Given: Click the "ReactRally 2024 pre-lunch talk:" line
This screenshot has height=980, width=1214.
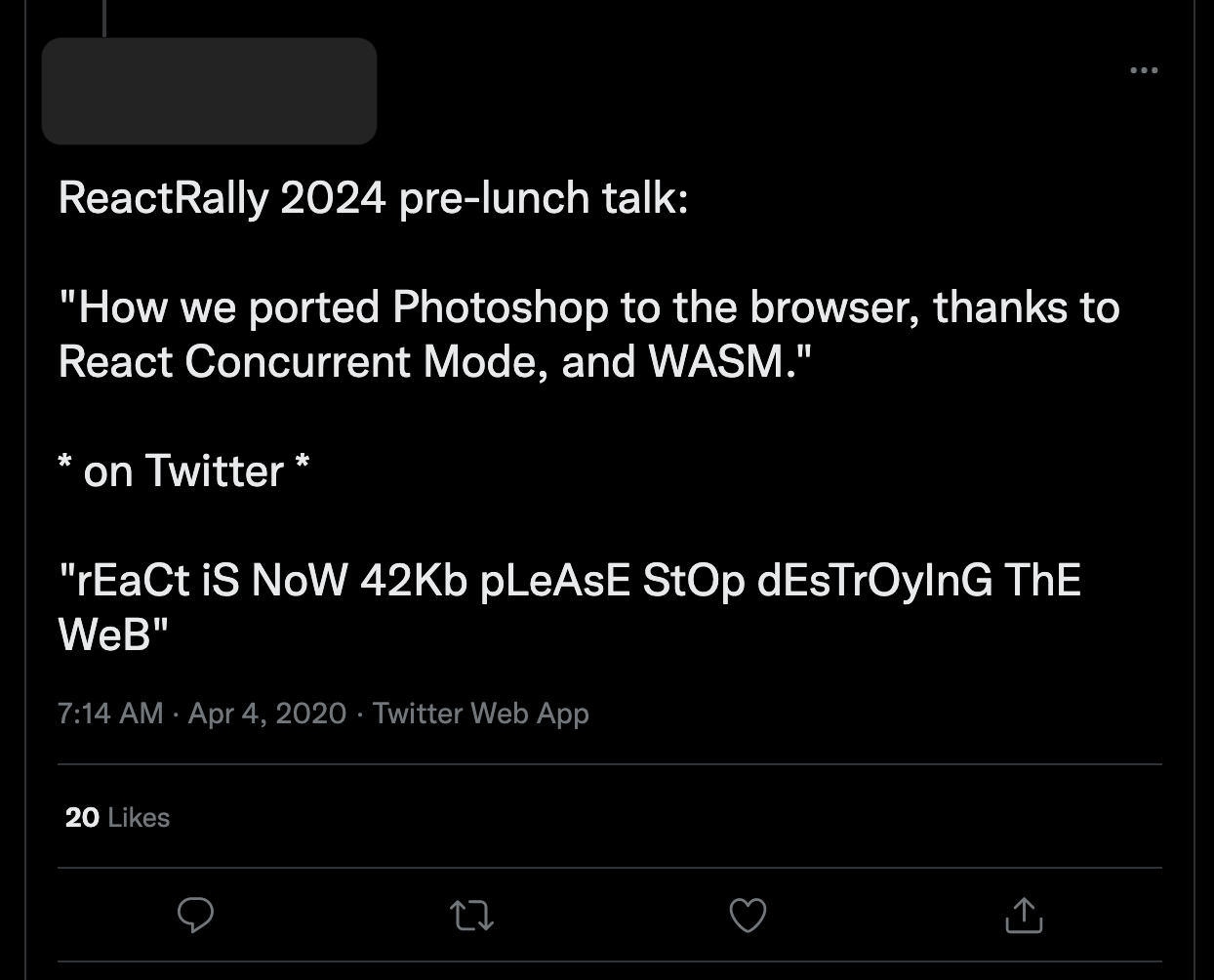Looking at the screenshot, I should [373, 198].
